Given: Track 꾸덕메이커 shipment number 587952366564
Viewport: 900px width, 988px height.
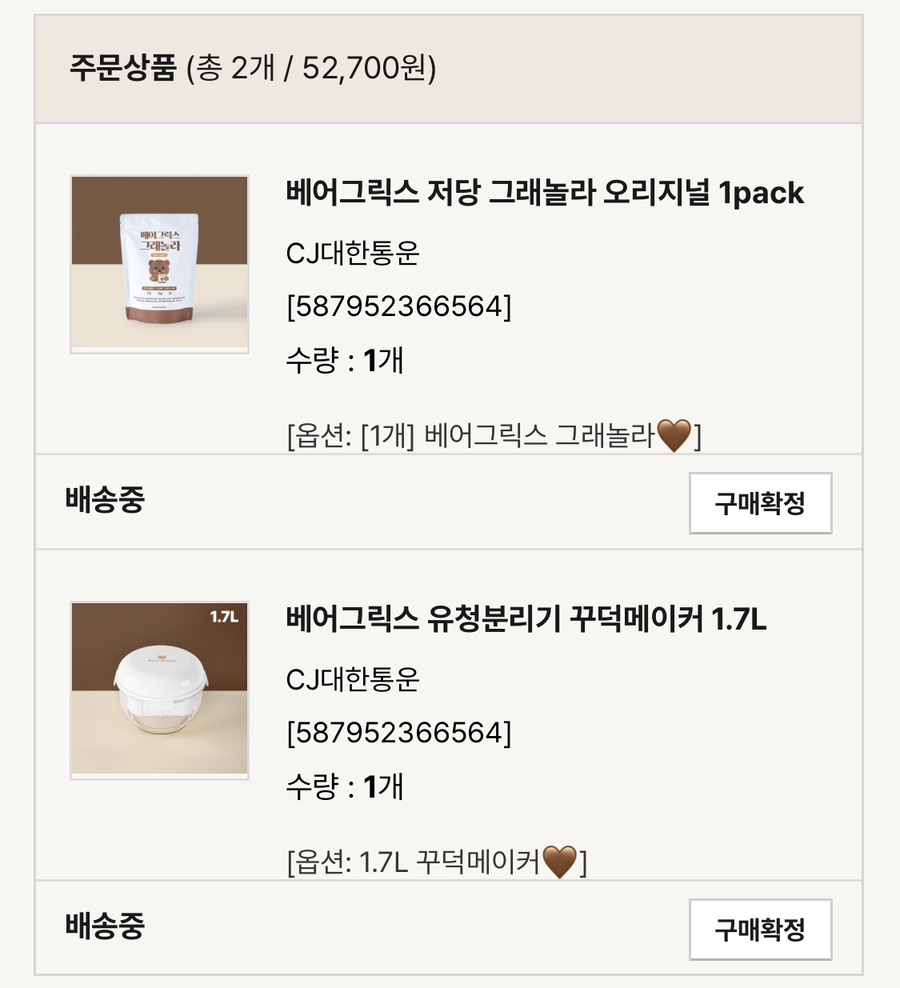Looking at the screenshot, I should (399, 733).
